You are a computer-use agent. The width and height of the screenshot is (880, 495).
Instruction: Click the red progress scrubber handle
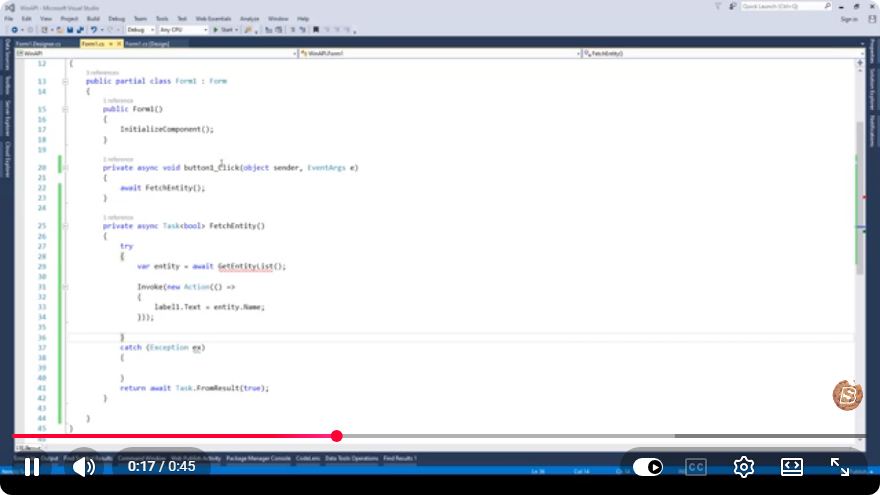pos(336,436)
